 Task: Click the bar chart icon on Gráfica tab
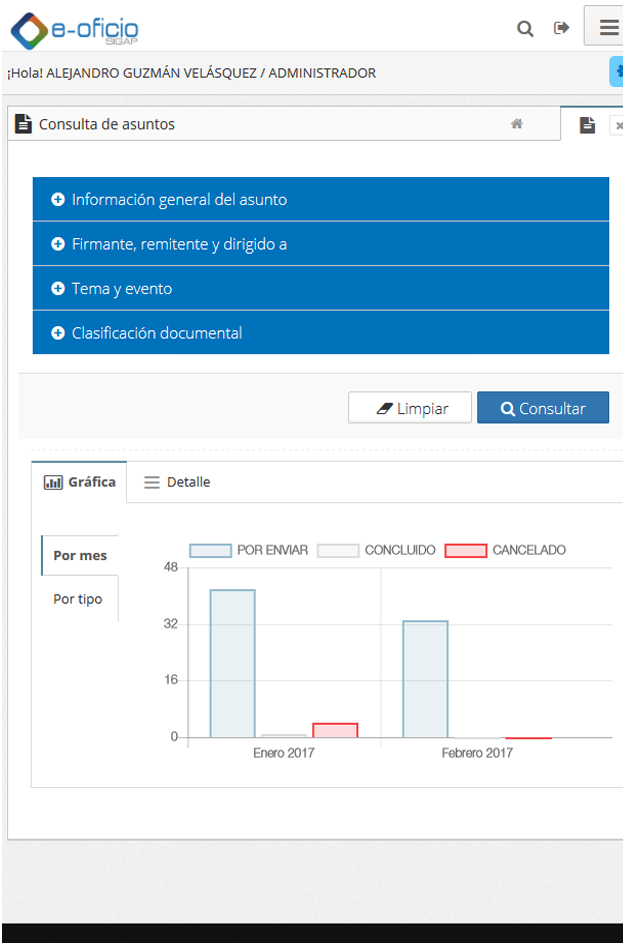(53, 482)
